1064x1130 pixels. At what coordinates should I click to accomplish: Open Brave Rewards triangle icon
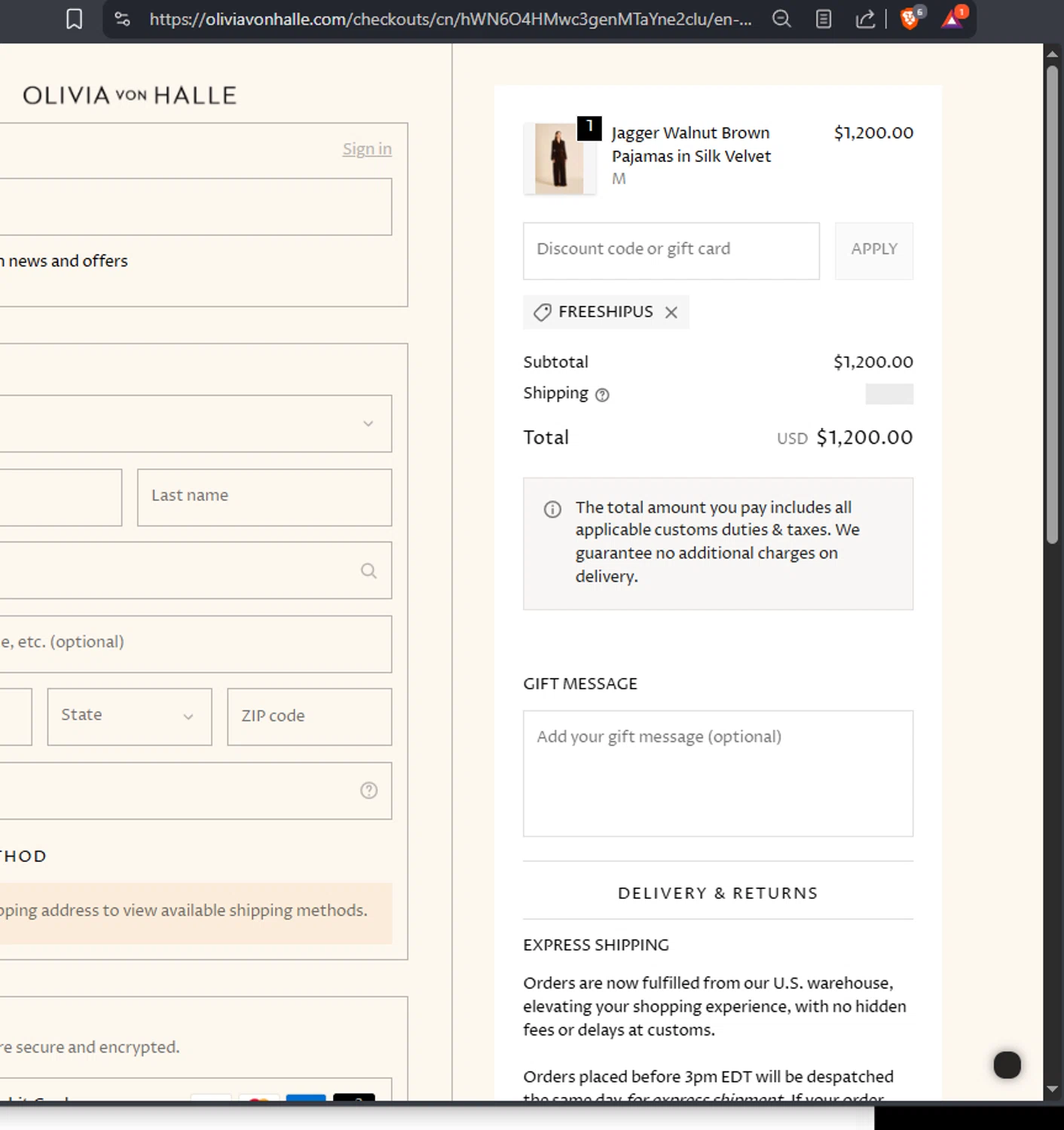pos(952,18)
